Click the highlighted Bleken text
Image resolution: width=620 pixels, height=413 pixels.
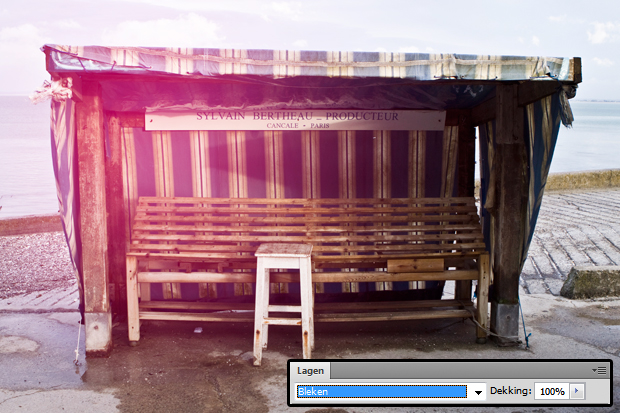(313, 392)
